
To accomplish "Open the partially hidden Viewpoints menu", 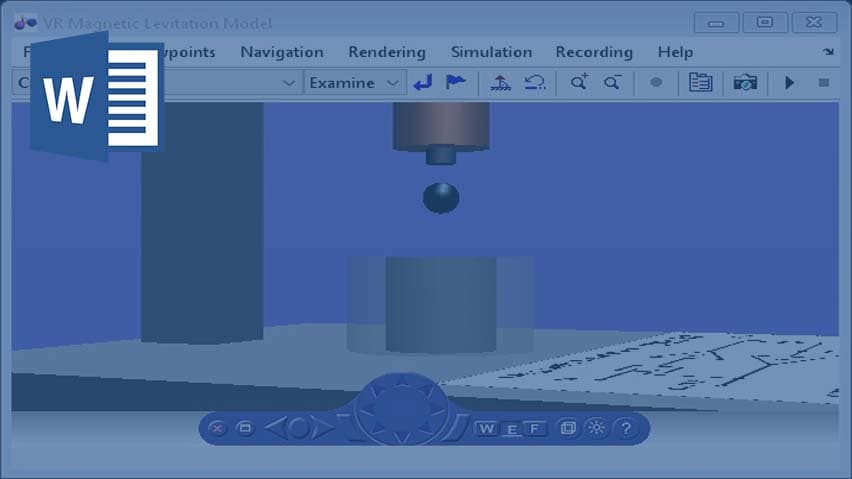I will point(189,52).
